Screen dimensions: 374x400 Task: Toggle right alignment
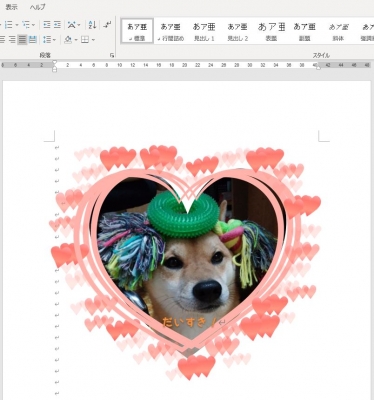(12, 40)
